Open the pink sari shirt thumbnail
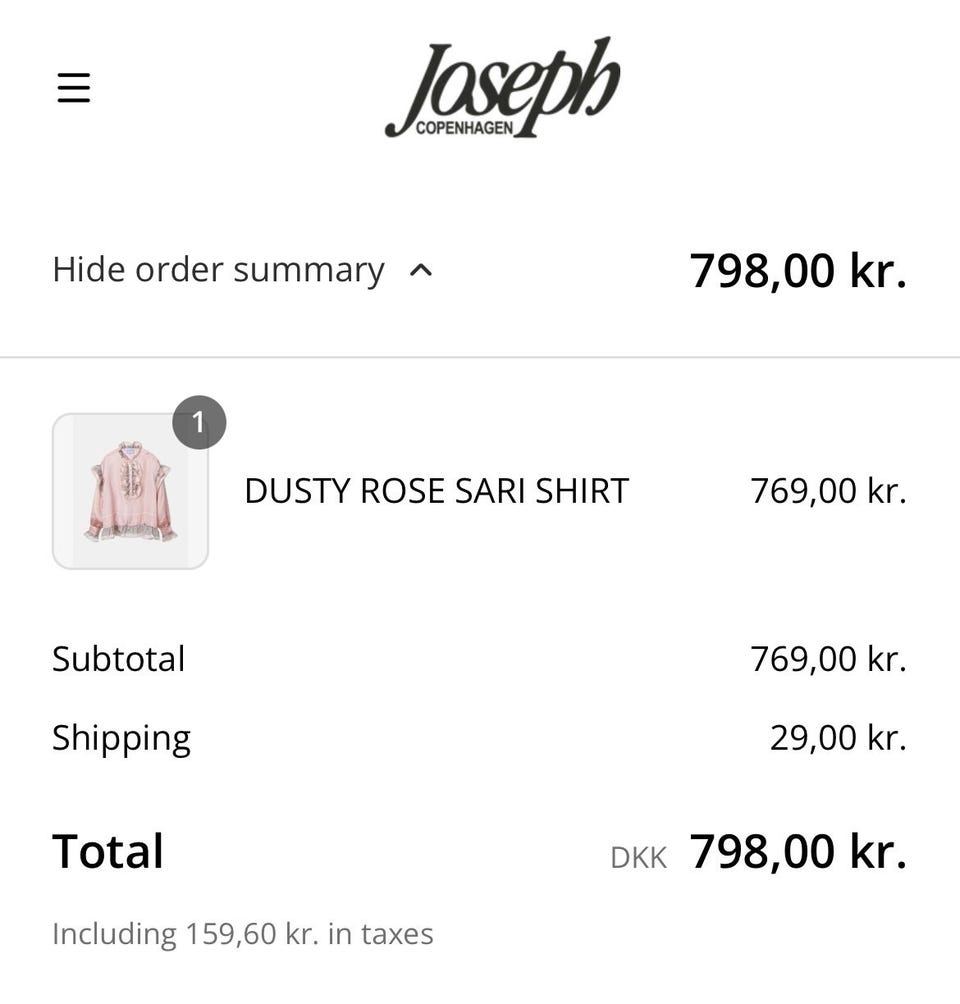 coord(130,491)
